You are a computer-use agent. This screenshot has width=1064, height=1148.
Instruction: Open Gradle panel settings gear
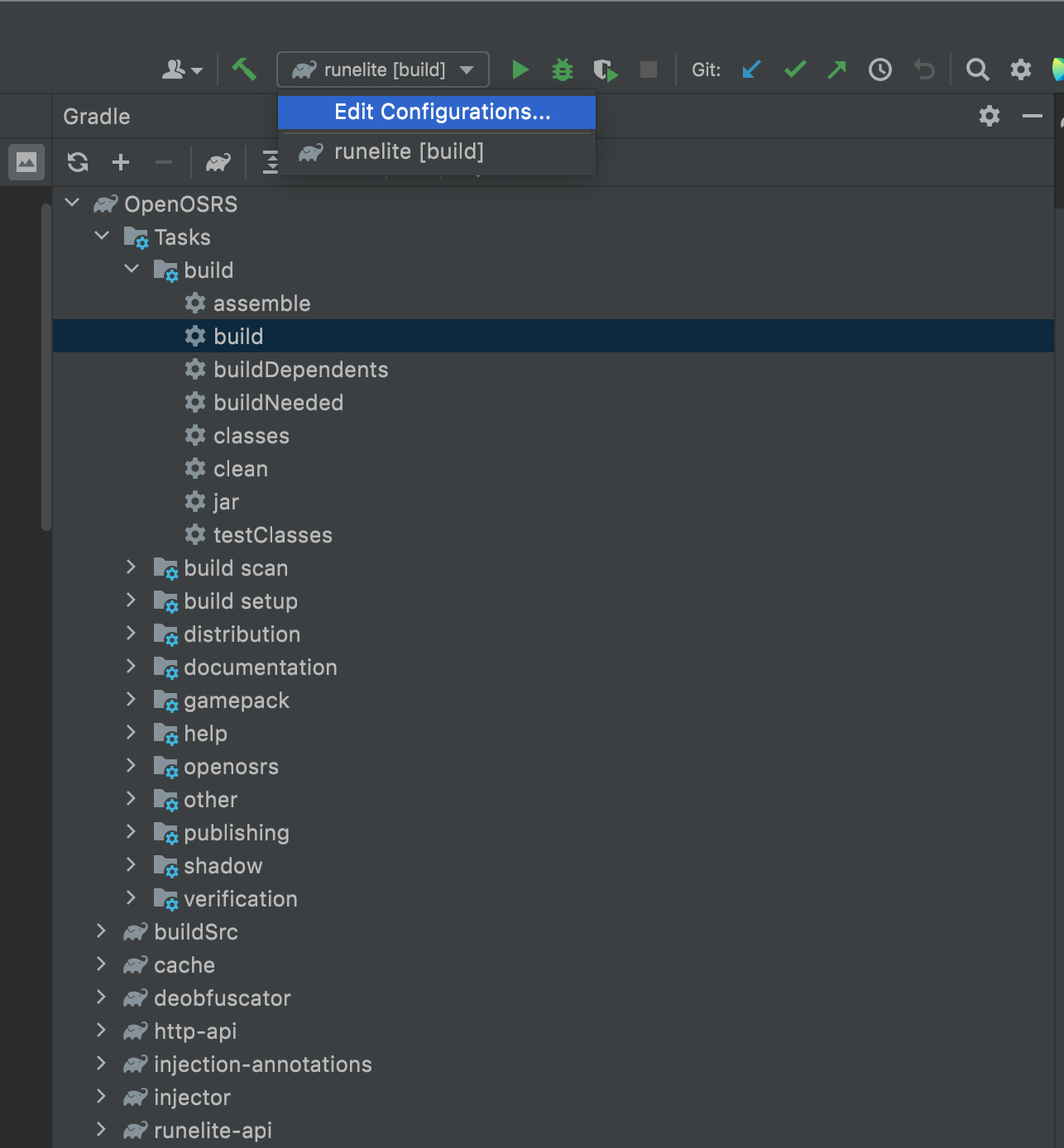[x=989, y=116]
